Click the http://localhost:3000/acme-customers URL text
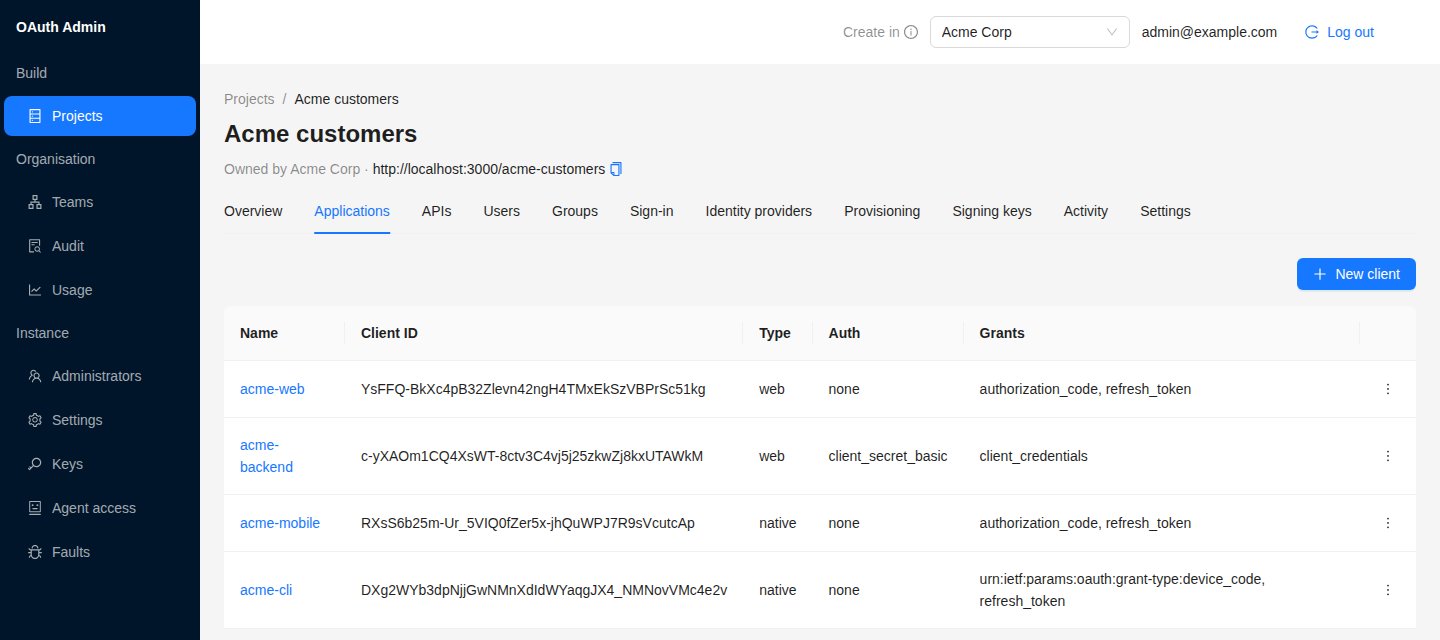This screenshot has width=1440, height=640. (489, 169)
